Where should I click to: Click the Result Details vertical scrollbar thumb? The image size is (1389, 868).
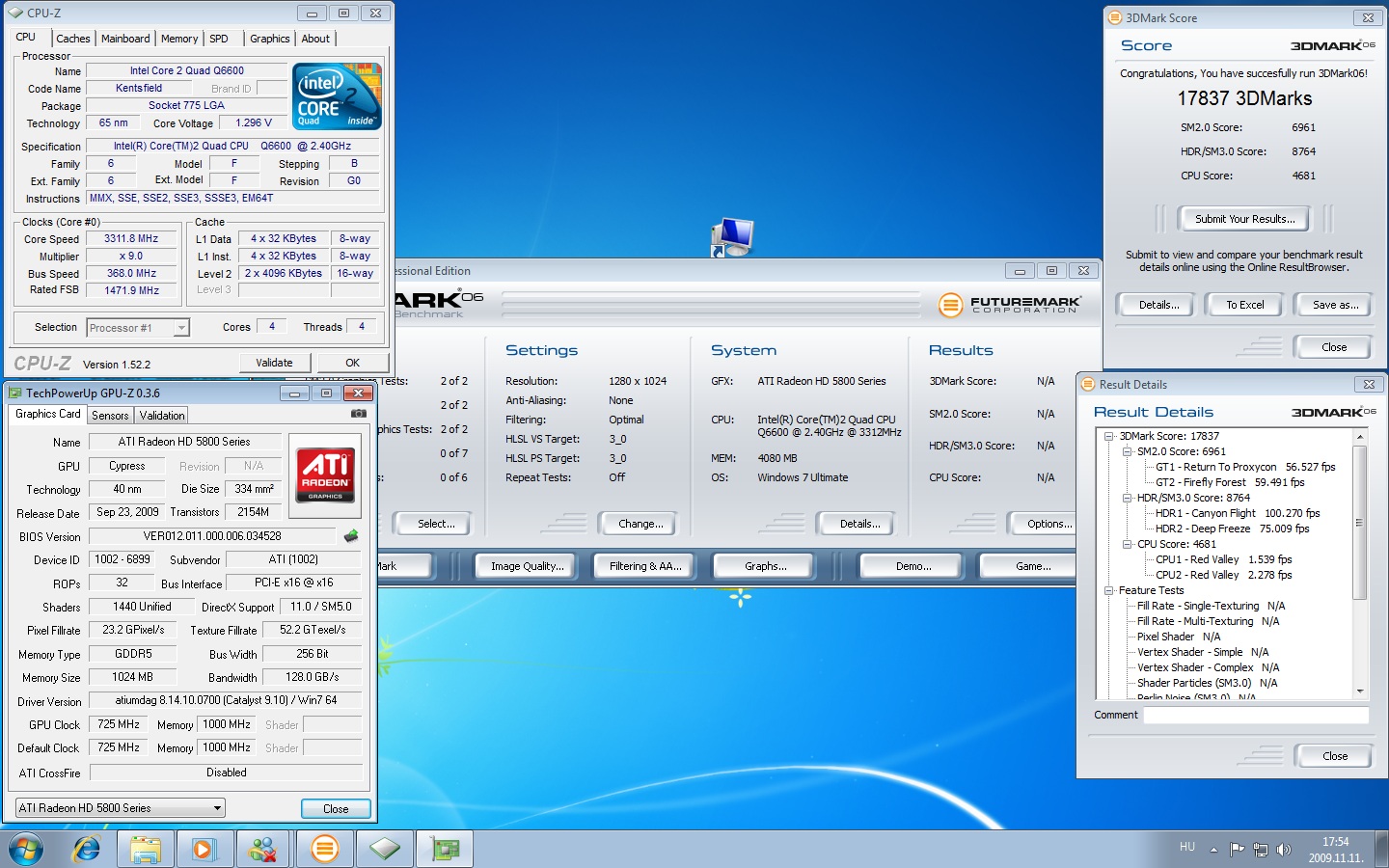point(1359,522)
